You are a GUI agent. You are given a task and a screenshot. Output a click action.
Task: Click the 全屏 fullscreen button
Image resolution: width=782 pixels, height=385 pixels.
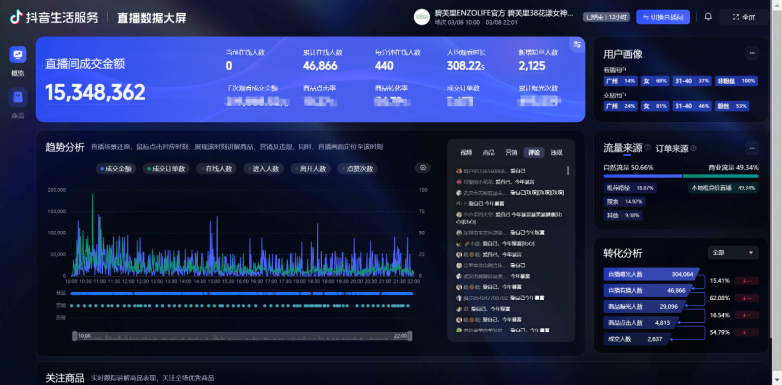pyautogui.click(x=744, y=17)
